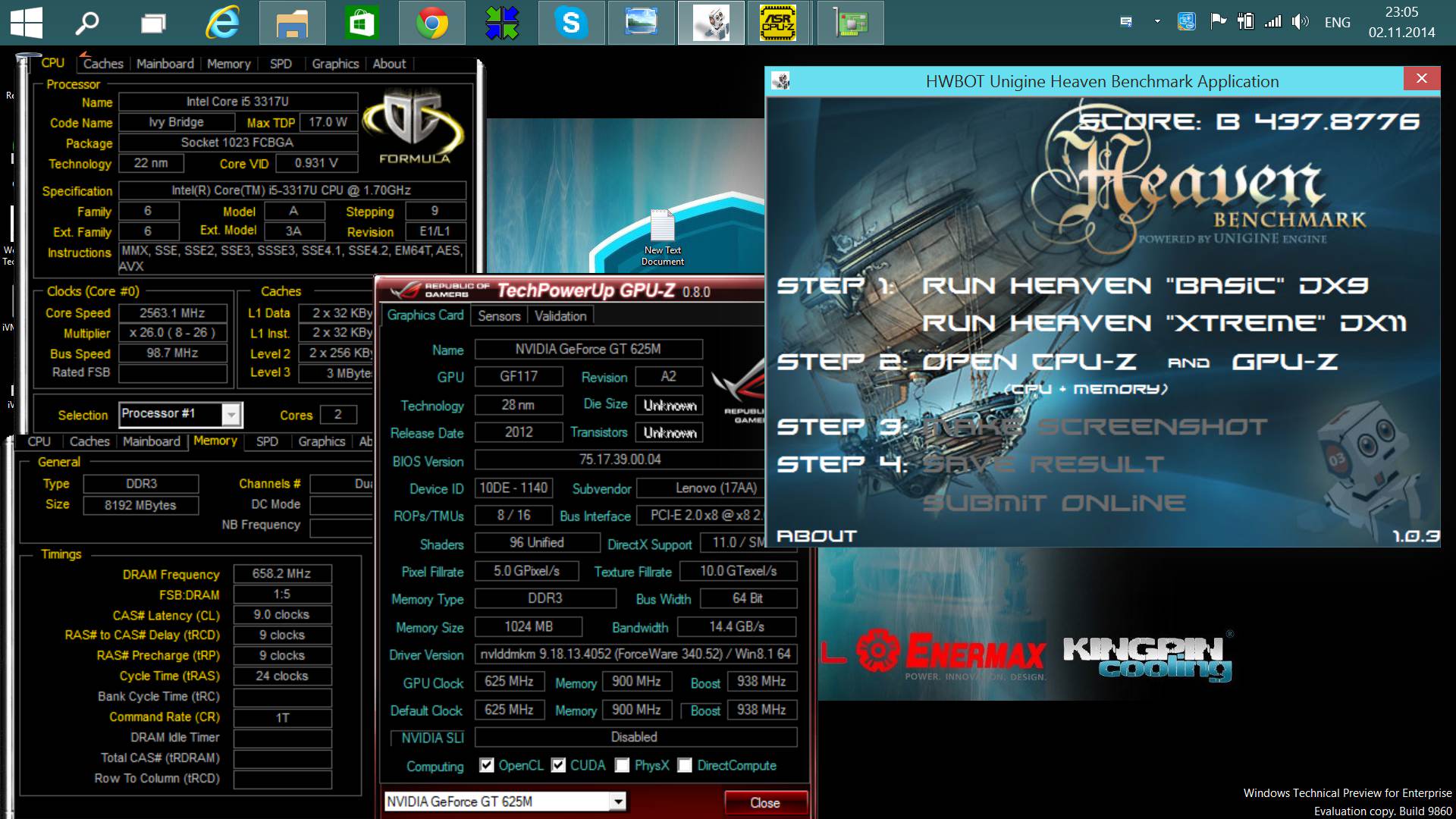Switch to GPU-Z graphics card taskbar icon
Image resolution: width=1456 pixels, height=819 pixels.
(x=850, y=23)
